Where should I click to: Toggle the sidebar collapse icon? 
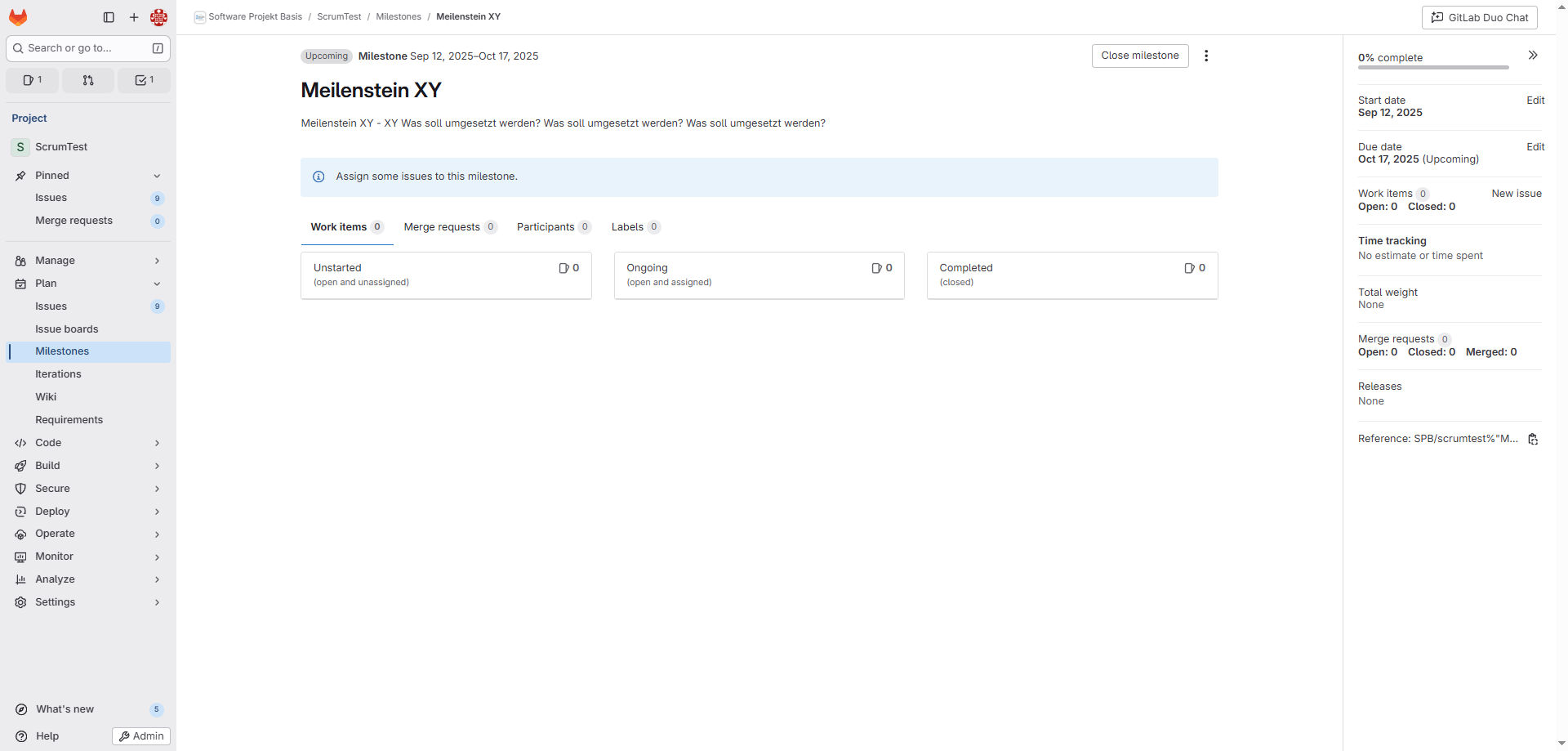(109, 17)
